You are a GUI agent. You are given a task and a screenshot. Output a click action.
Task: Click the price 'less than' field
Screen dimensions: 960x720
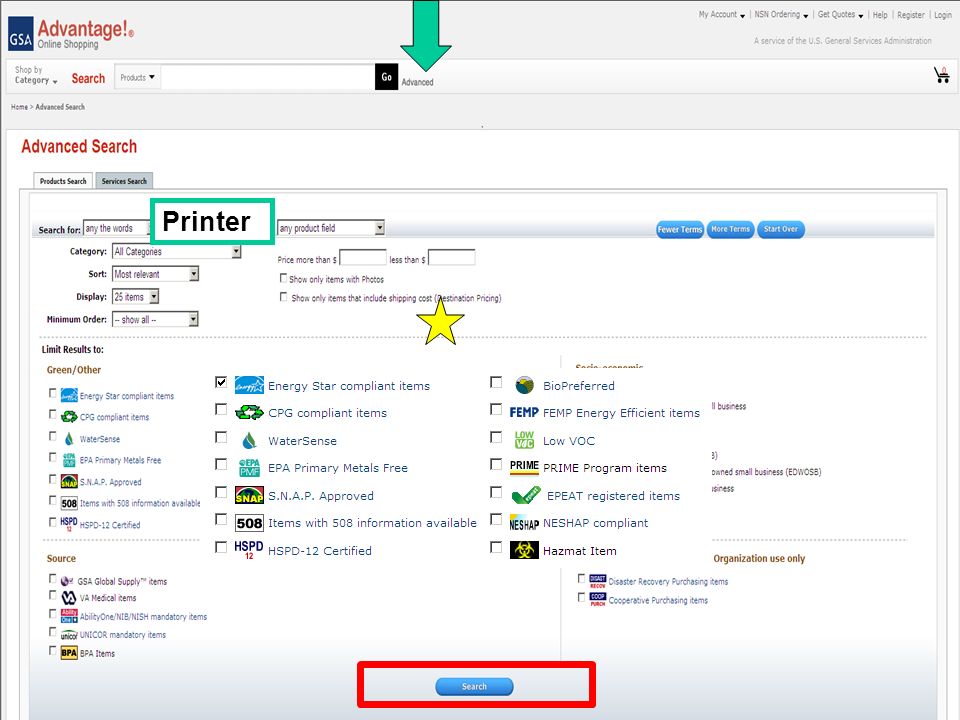[452, 258]
